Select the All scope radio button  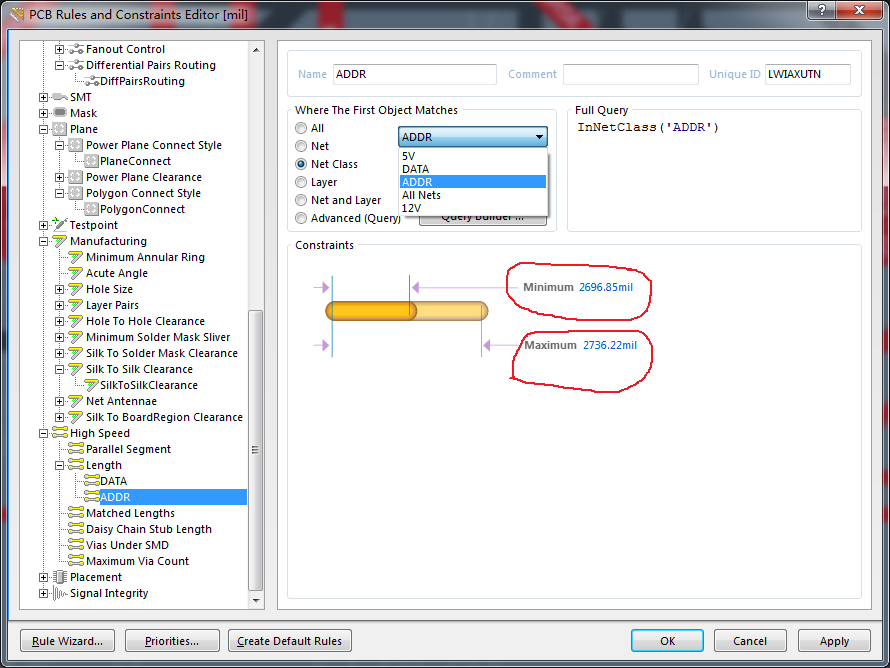click(301, 128)
